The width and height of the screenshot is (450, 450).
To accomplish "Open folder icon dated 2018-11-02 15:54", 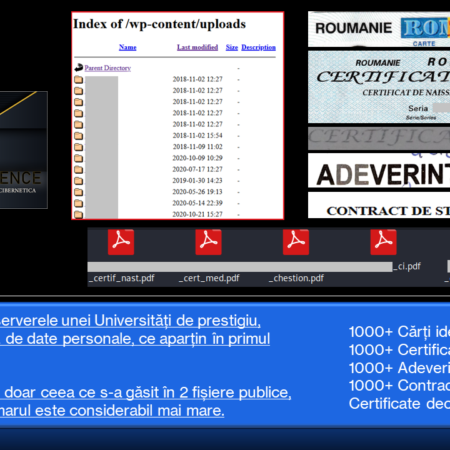I will 79,136.
